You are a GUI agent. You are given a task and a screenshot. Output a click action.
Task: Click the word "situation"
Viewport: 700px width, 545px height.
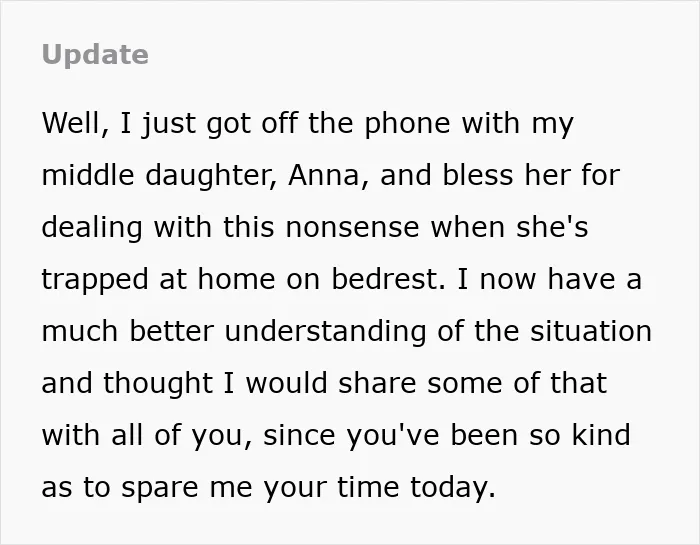[x=591, y=331]
